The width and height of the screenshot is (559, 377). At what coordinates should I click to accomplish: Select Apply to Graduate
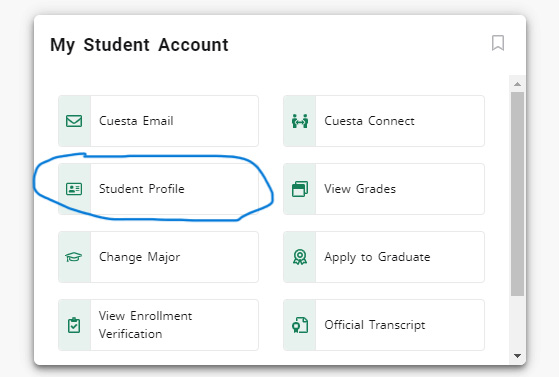(x=384, y=257)
